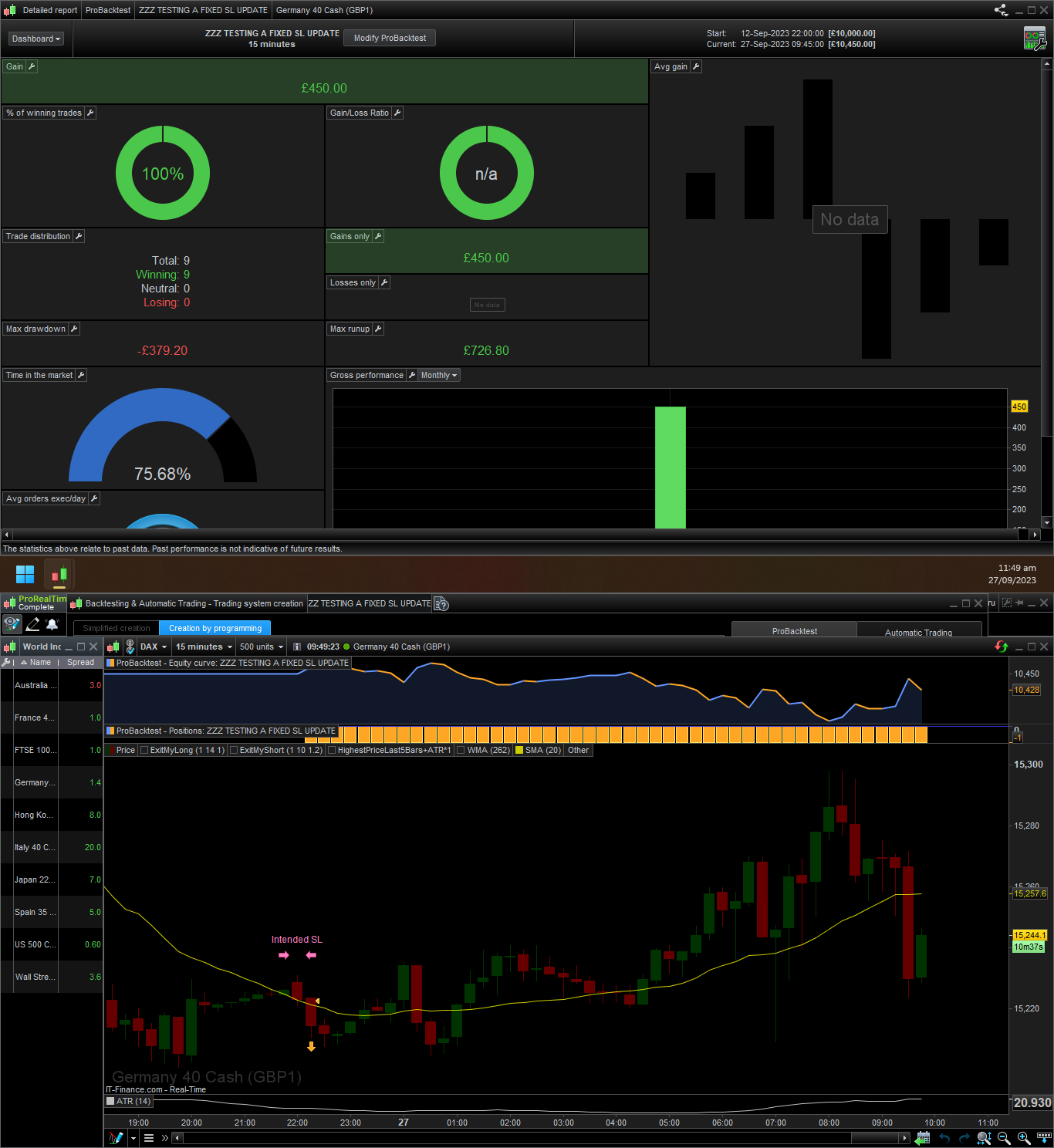This screenshot has width=1054, height=1148.
Task: Click the Other indicators button
Action: (579, 750)
